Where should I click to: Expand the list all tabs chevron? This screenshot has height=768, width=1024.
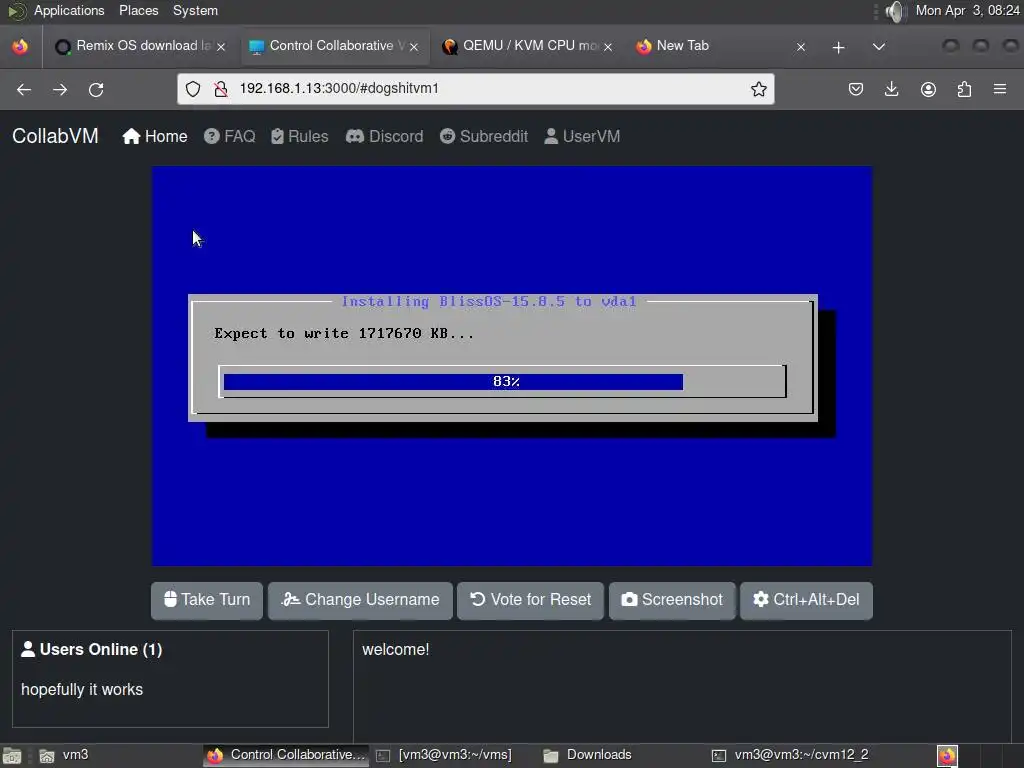tap(879, 47)
